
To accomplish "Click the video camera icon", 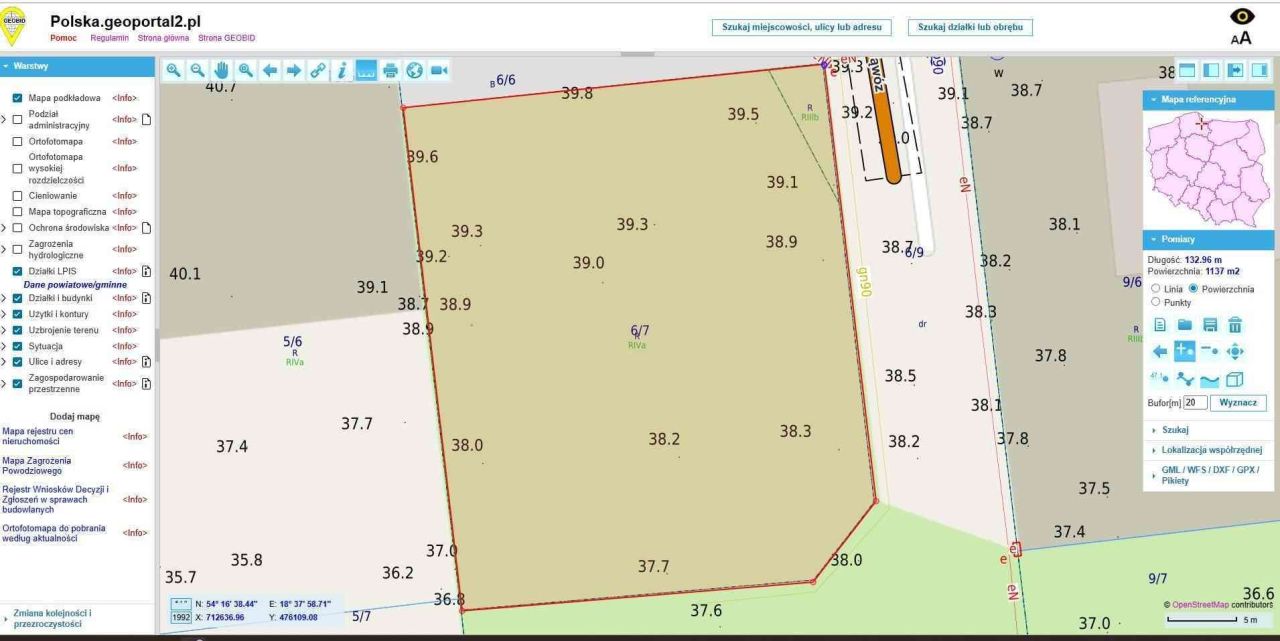I will (x=439, y=70).
